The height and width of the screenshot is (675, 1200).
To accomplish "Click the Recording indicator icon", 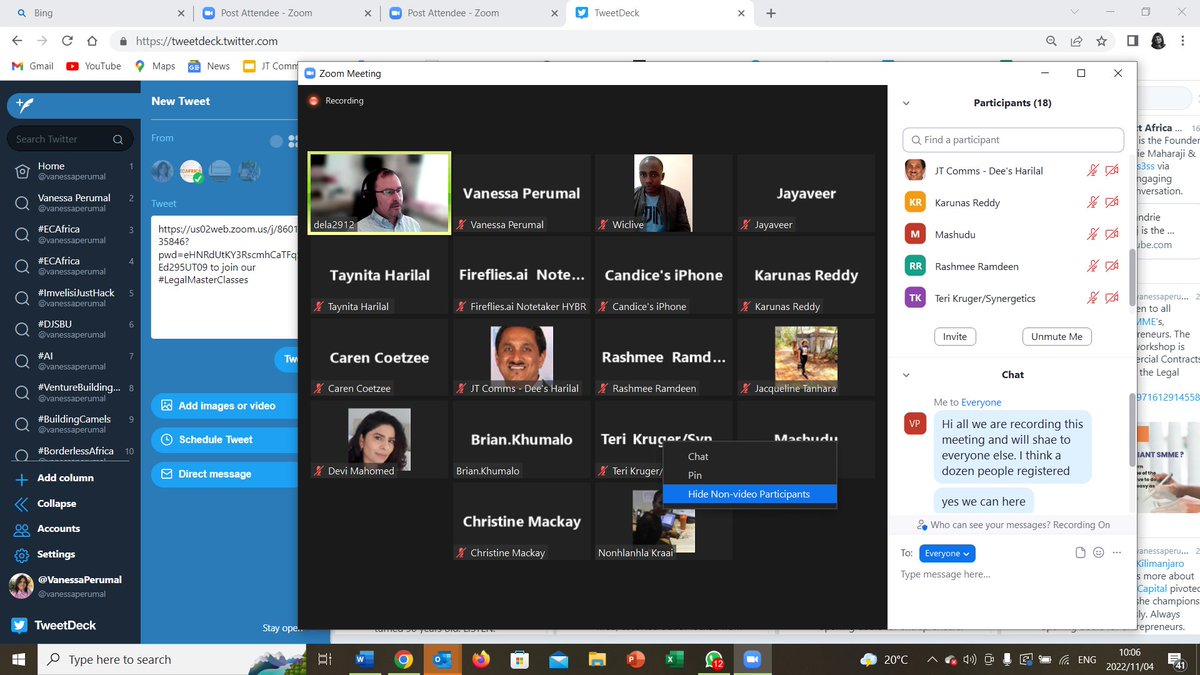I will coord(313,101).
